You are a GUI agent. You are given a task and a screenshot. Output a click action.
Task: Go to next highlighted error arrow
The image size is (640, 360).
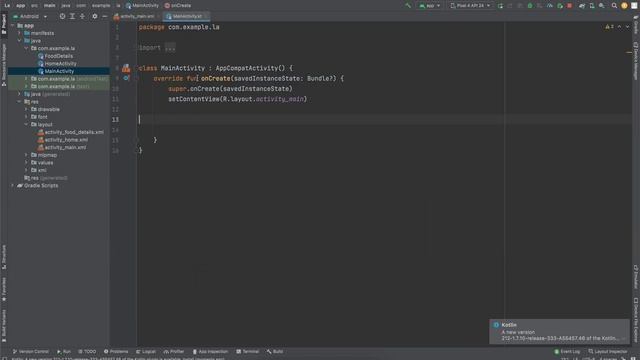[x=627, y=27]
